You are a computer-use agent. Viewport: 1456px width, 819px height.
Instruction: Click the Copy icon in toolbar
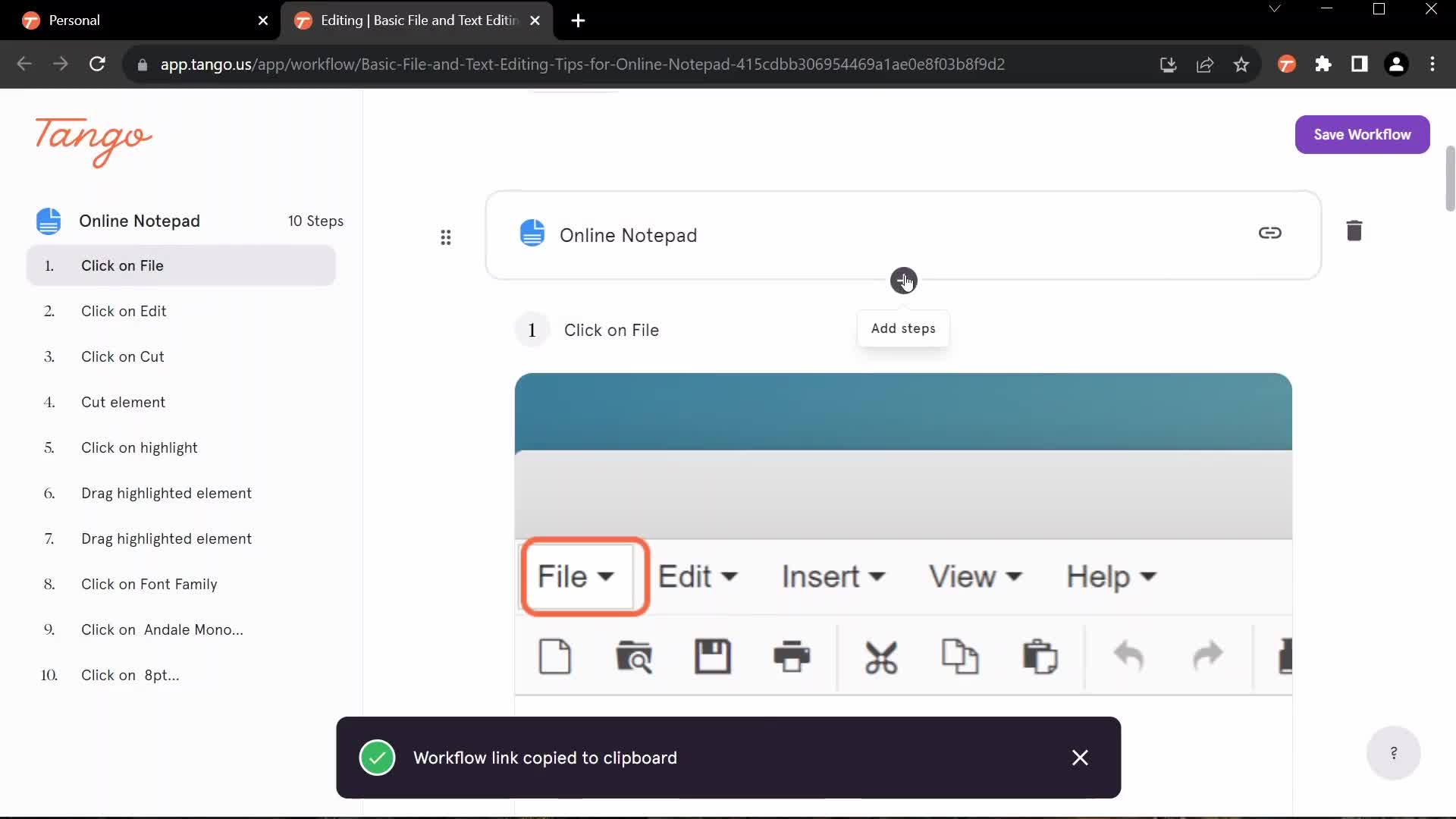[x=960, y=656]
